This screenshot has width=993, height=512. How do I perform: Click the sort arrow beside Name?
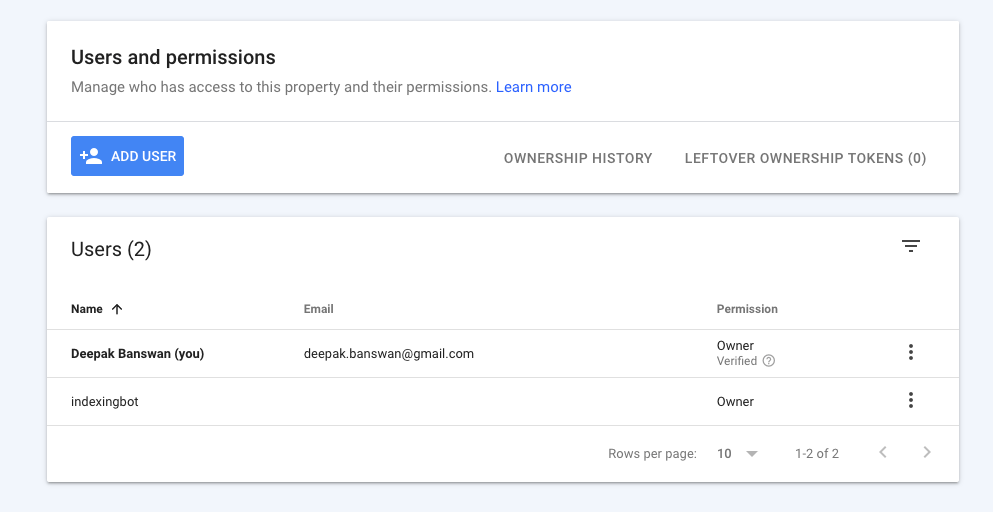[x=117, y=309]
